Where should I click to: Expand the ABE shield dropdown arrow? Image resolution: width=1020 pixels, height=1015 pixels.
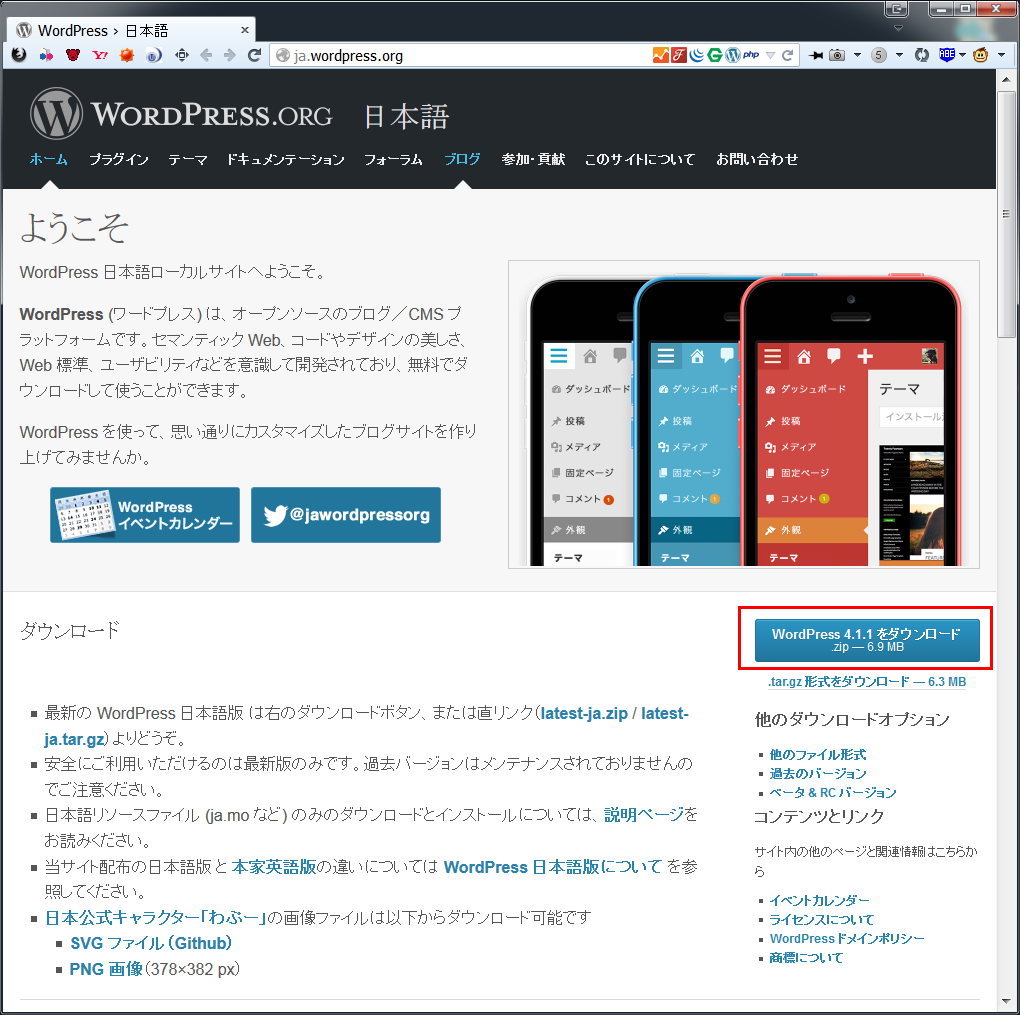963,55
